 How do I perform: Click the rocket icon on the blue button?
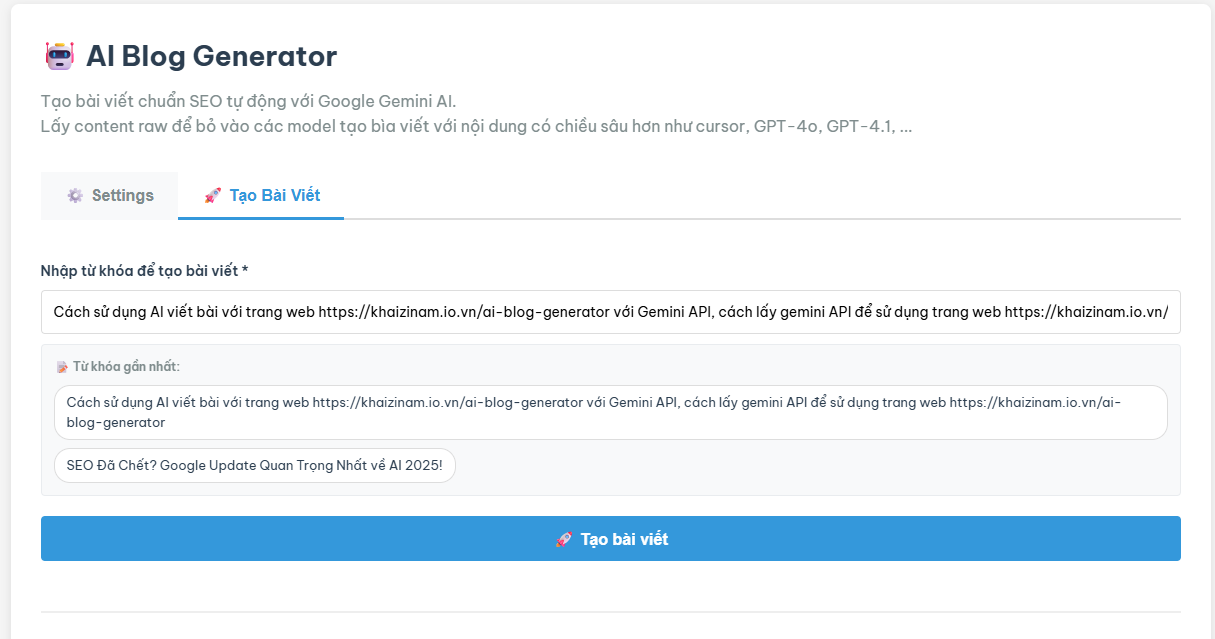pos(563,540)
